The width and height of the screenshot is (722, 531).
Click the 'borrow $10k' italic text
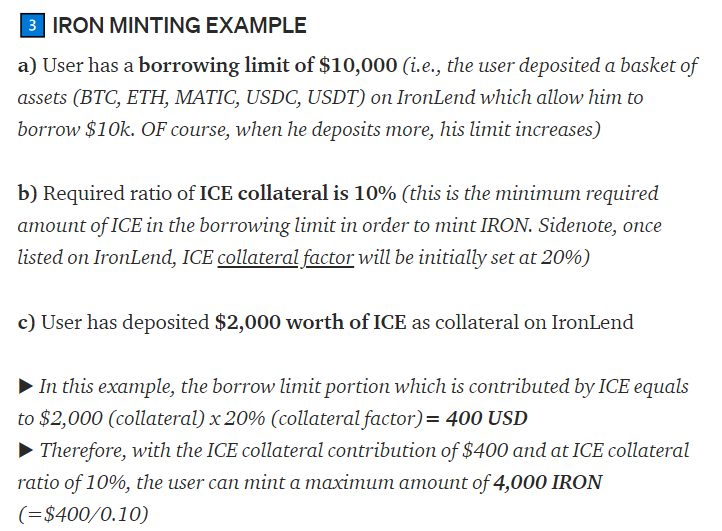(x=76, y=130)
